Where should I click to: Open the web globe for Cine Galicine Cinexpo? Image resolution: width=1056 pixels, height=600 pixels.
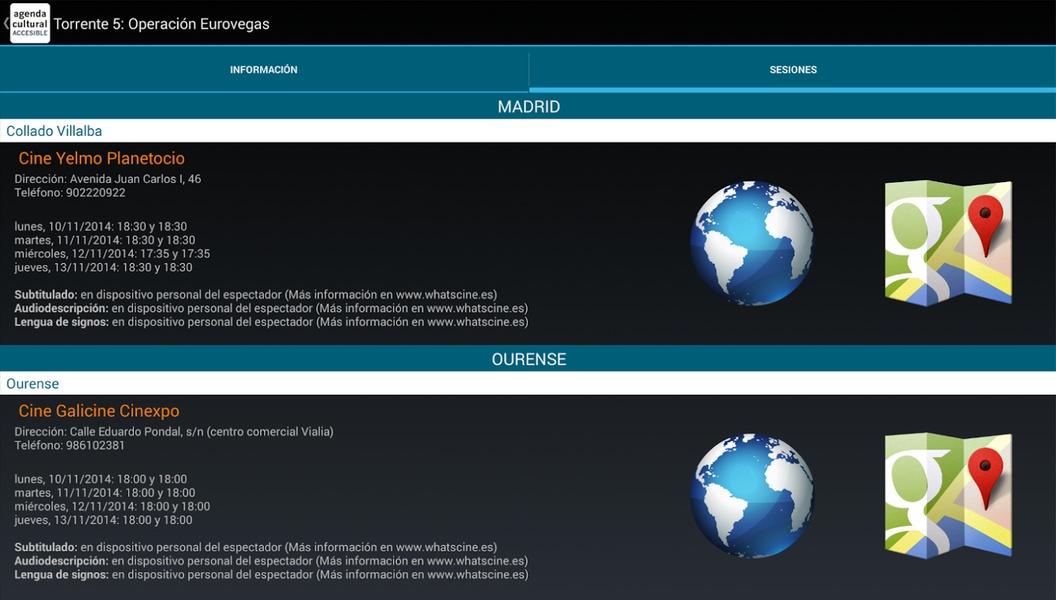tap(752, 496)
